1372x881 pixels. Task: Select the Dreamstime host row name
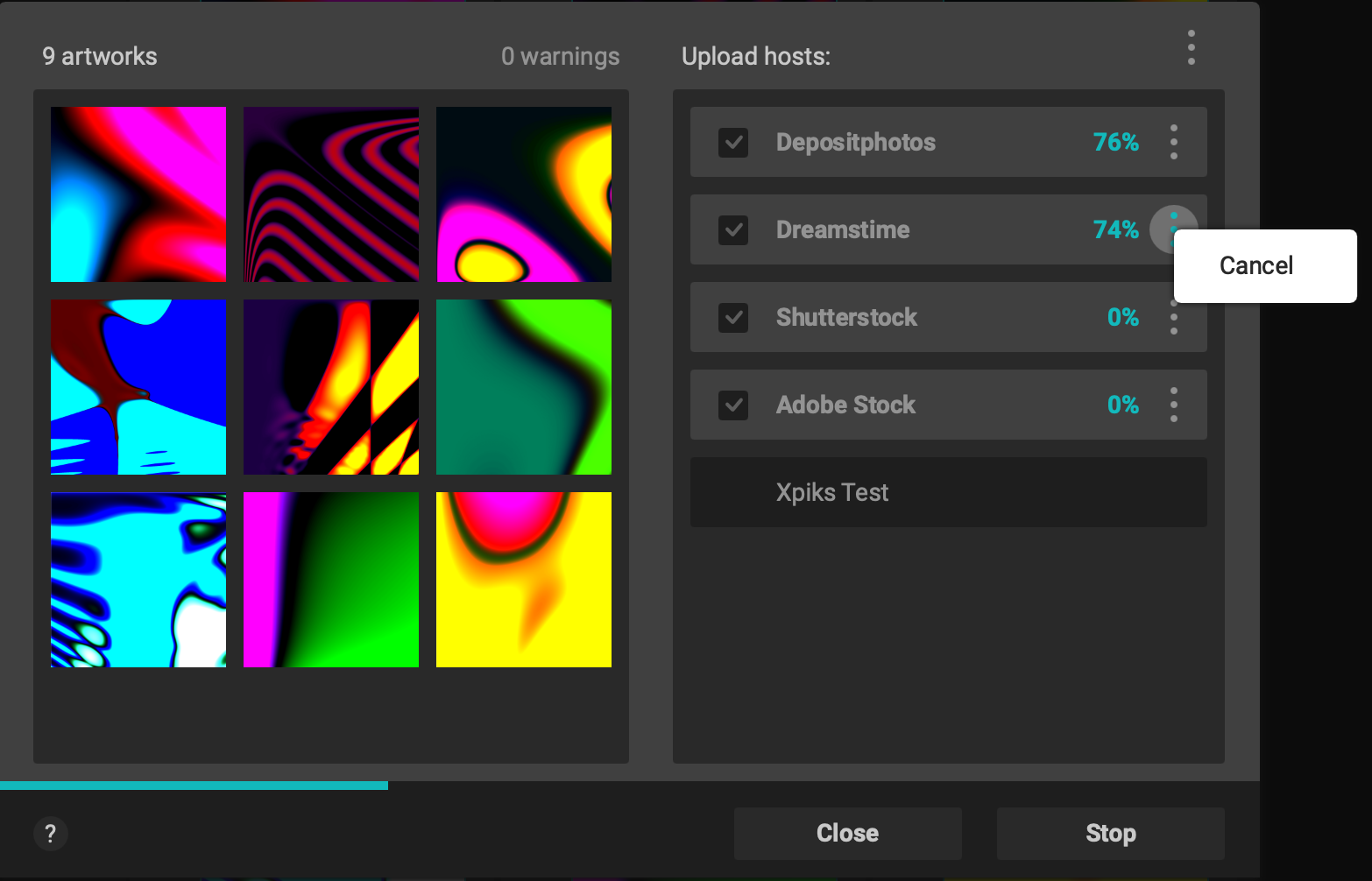(842, 229)
